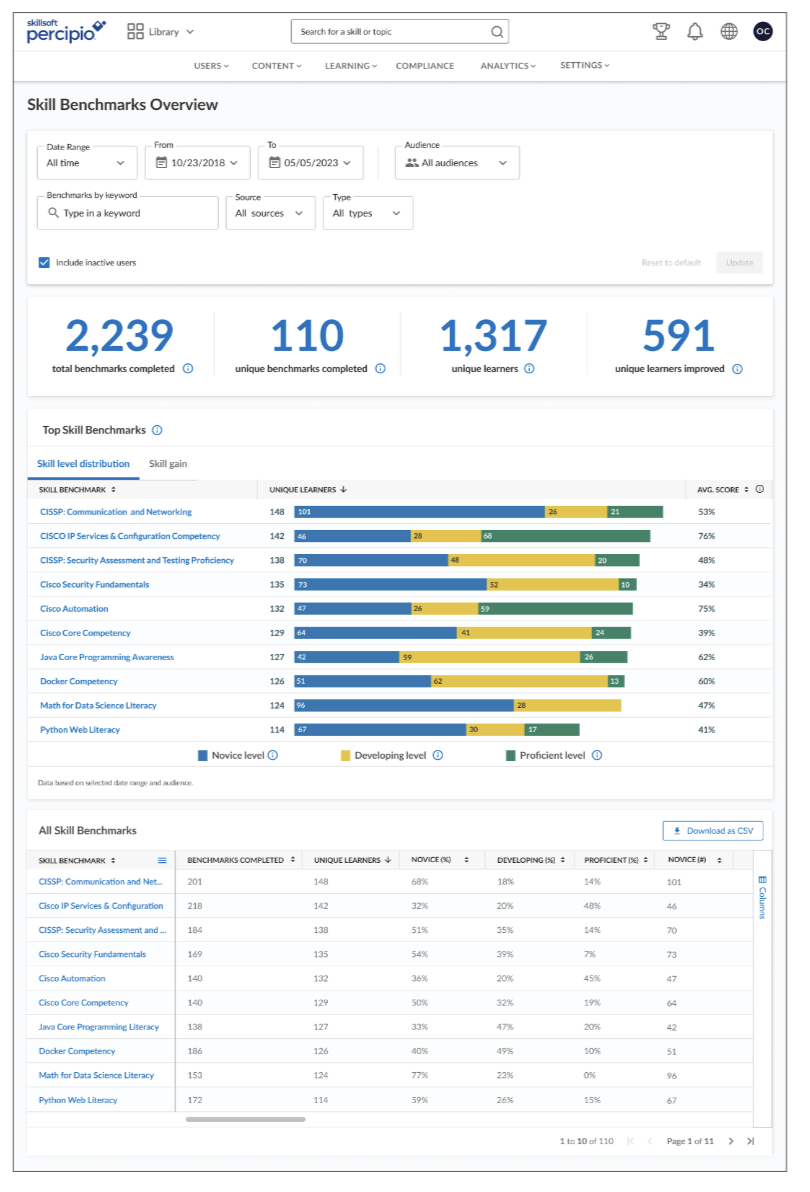The width and height of the screenshot is (810, 1192).
Task: Open Date Range All time dropdown
Action: click(87, 163)
